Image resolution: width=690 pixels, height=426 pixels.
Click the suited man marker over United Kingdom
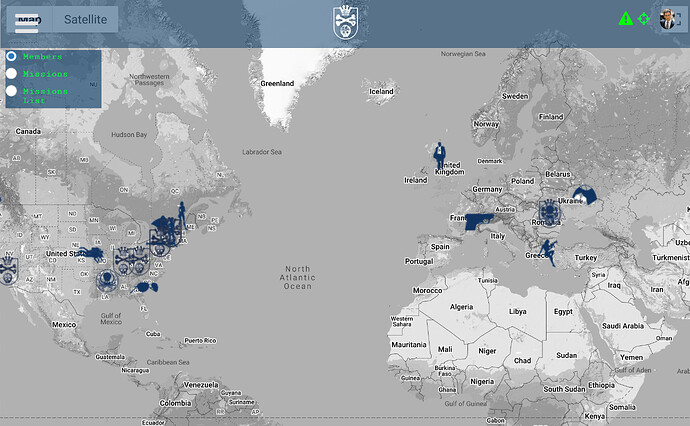coord(440,156)
